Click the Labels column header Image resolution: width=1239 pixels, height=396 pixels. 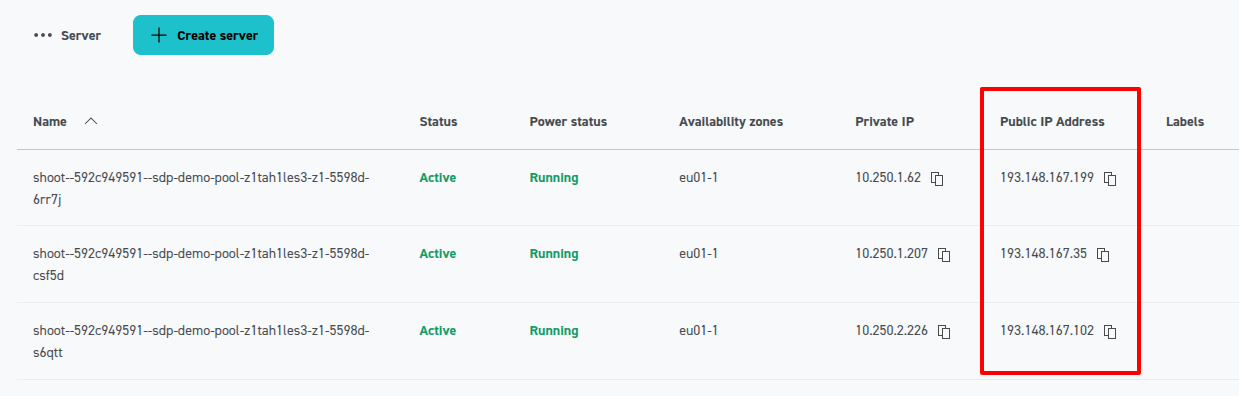pos(1185,122)
